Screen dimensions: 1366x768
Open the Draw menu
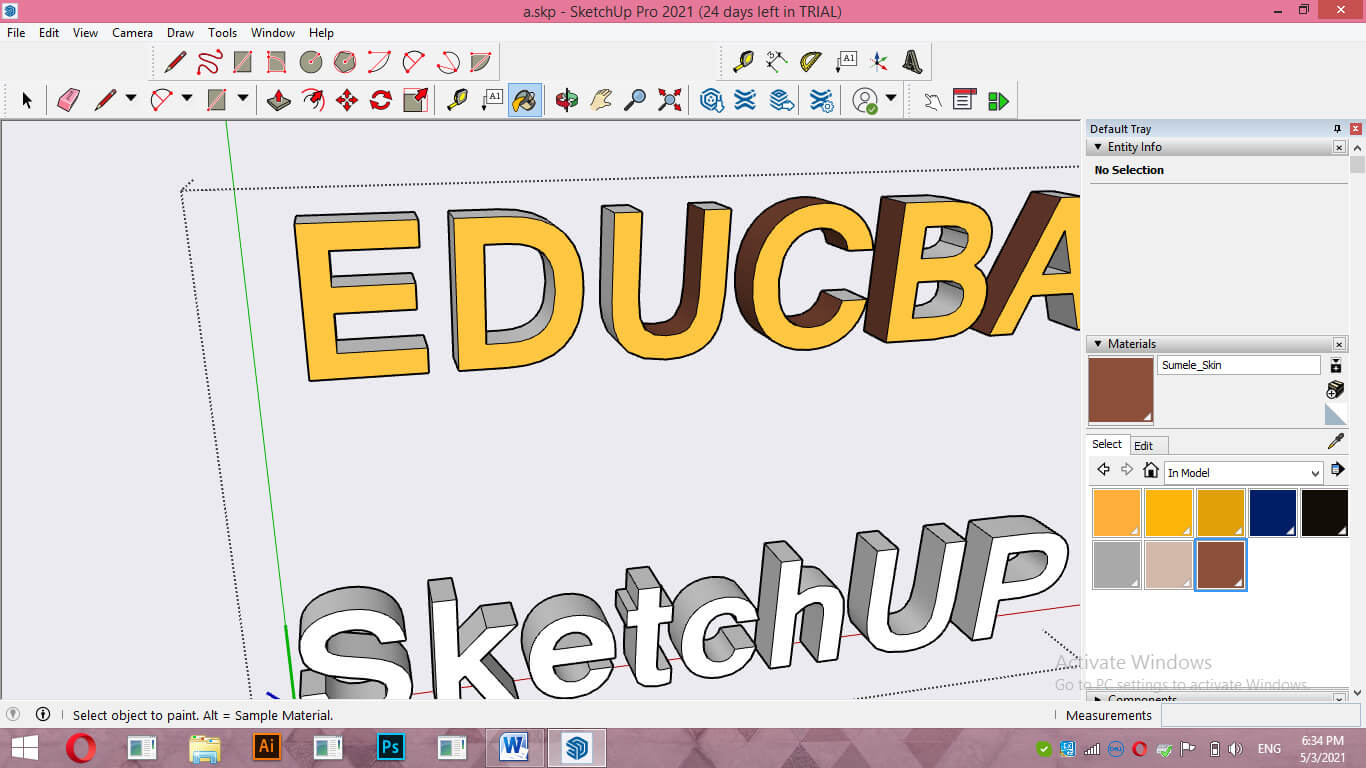coord(180,33)
